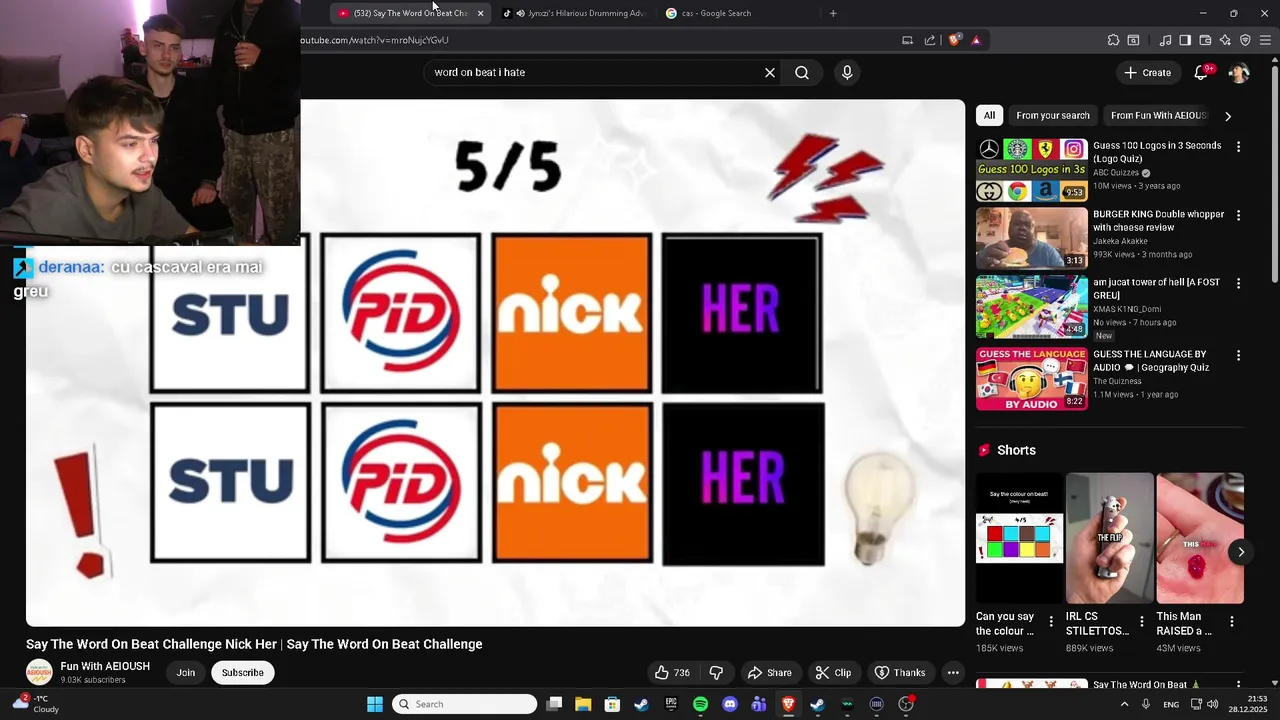Select the From your search chip

coord(1053,115)
